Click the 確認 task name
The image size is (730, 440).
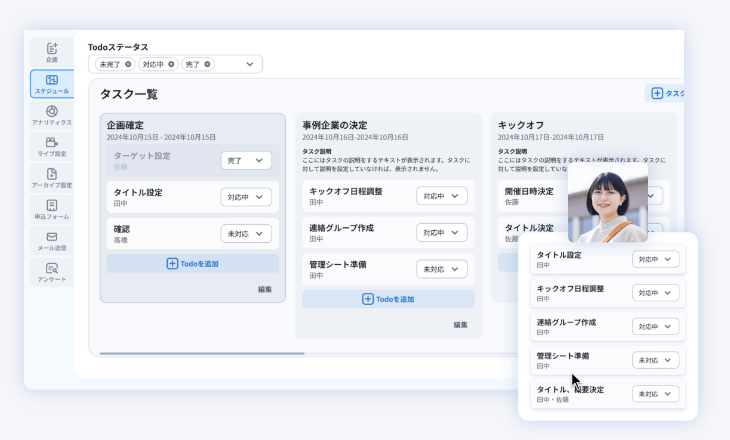pyautogui.click(x=122, y=229)
